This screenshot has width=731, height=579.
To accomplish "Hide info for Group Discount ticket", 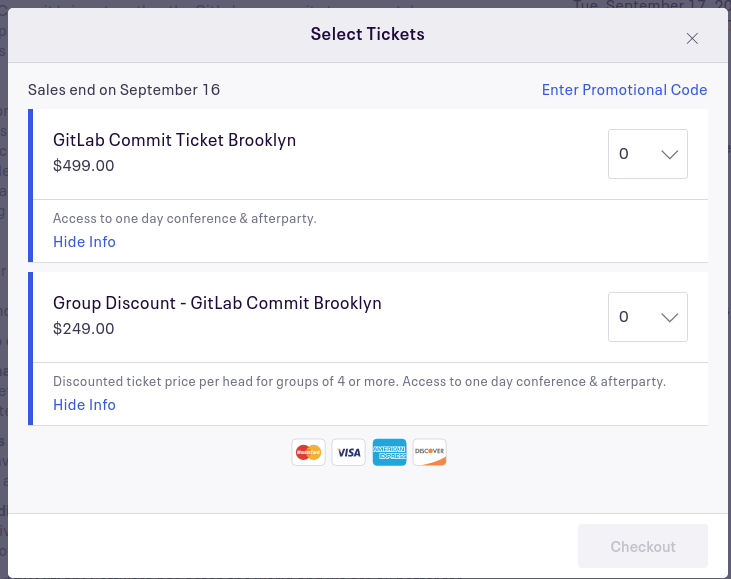I will [x=84, y=405].
